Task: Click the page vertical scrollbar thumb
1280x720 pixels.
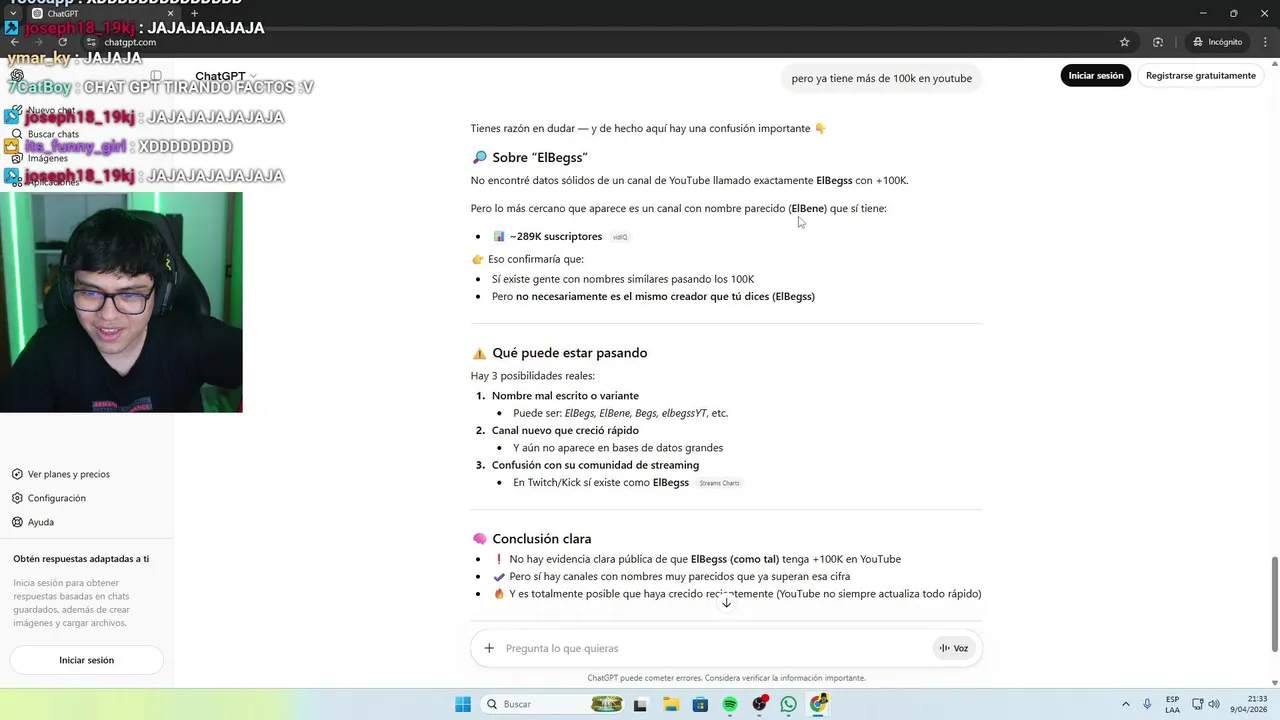Action: click(x=1274, y=602)
